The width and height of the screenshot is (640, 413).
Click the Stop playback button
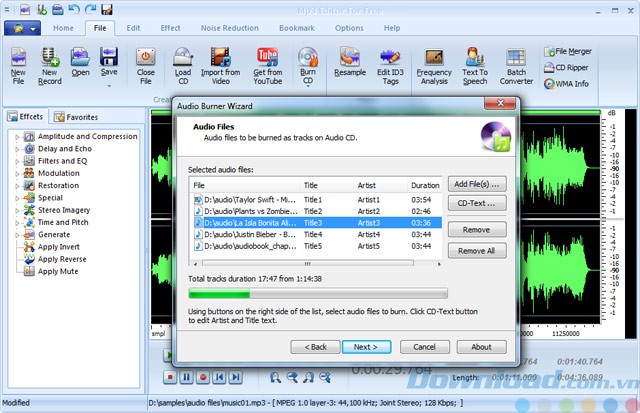pyautogui.click(x=170, y=377)
